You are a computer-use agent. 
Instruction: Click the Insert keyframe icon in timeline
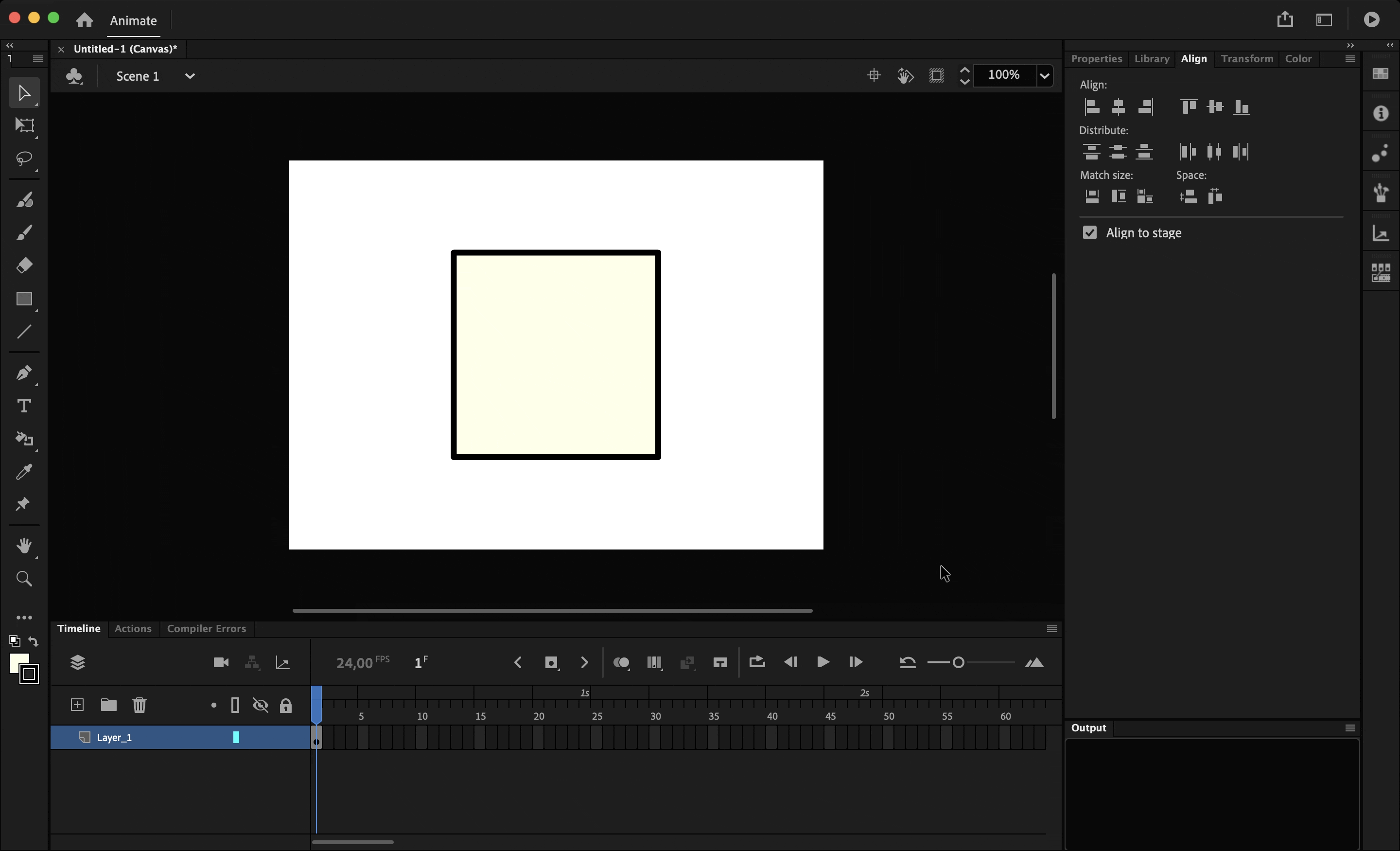[x=551, y=663]
